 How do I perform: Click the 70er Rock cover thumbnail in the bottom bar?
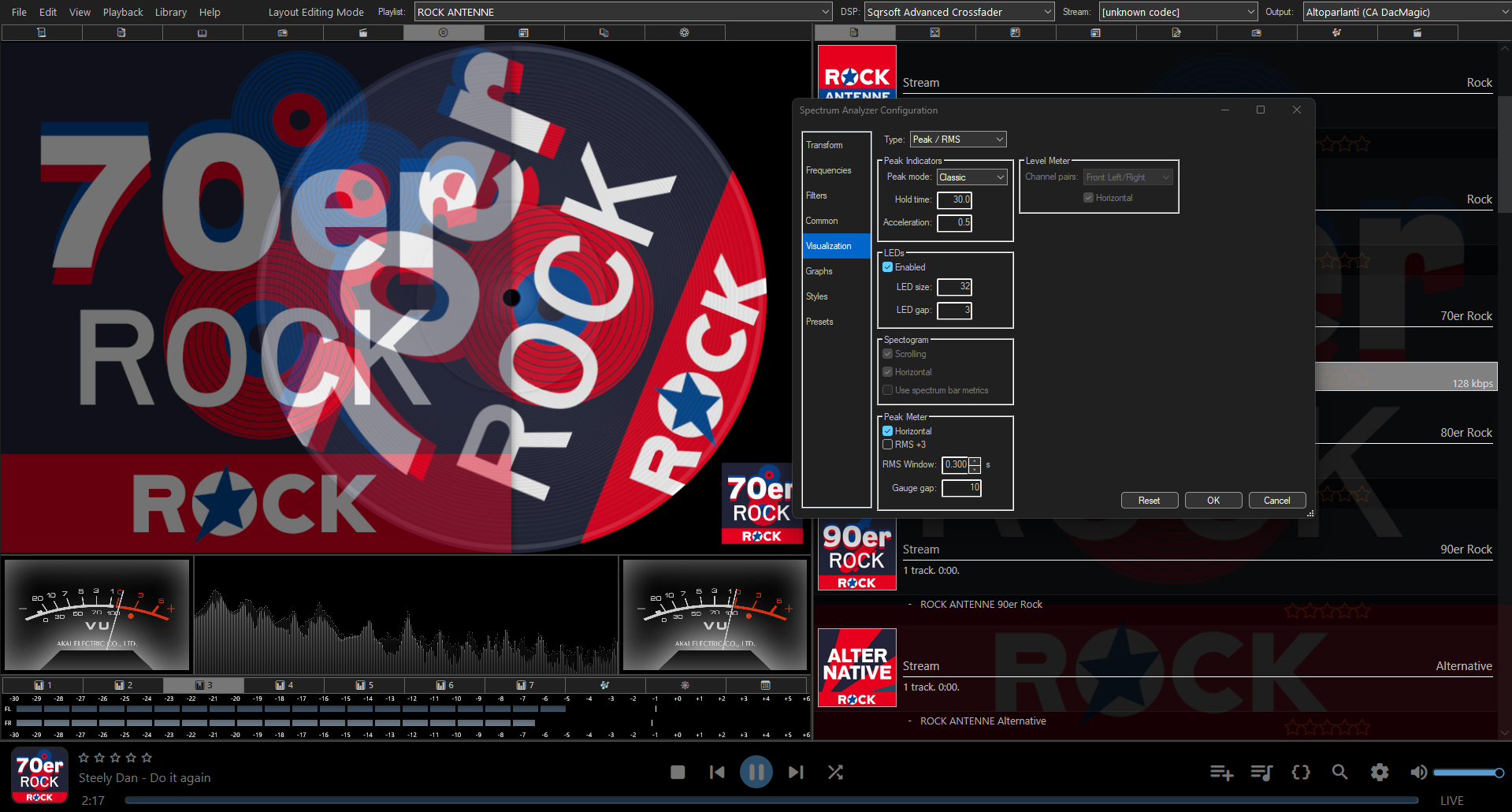tap(39, 777)
